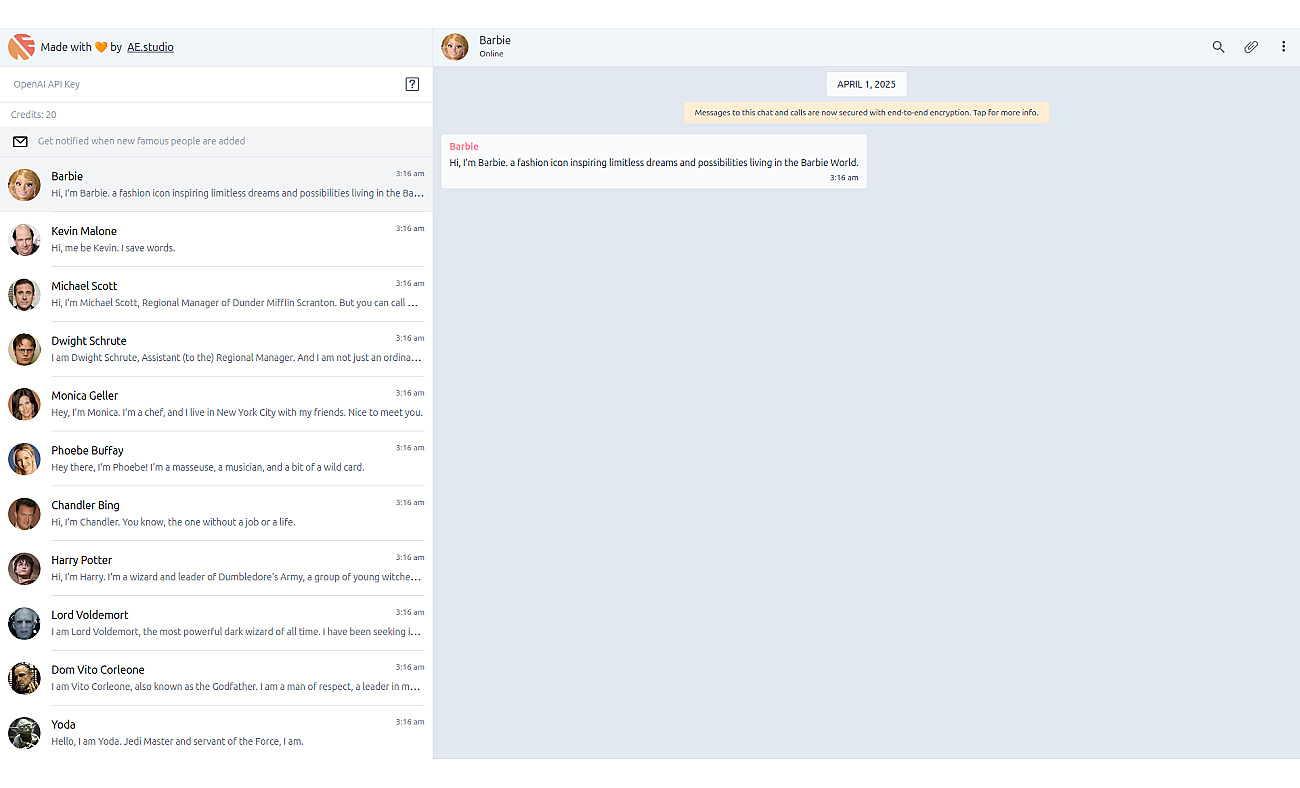Screen dimensions: 1300x788
Task: Select Dom Vito Corleone's conversation
Action: 216,679
